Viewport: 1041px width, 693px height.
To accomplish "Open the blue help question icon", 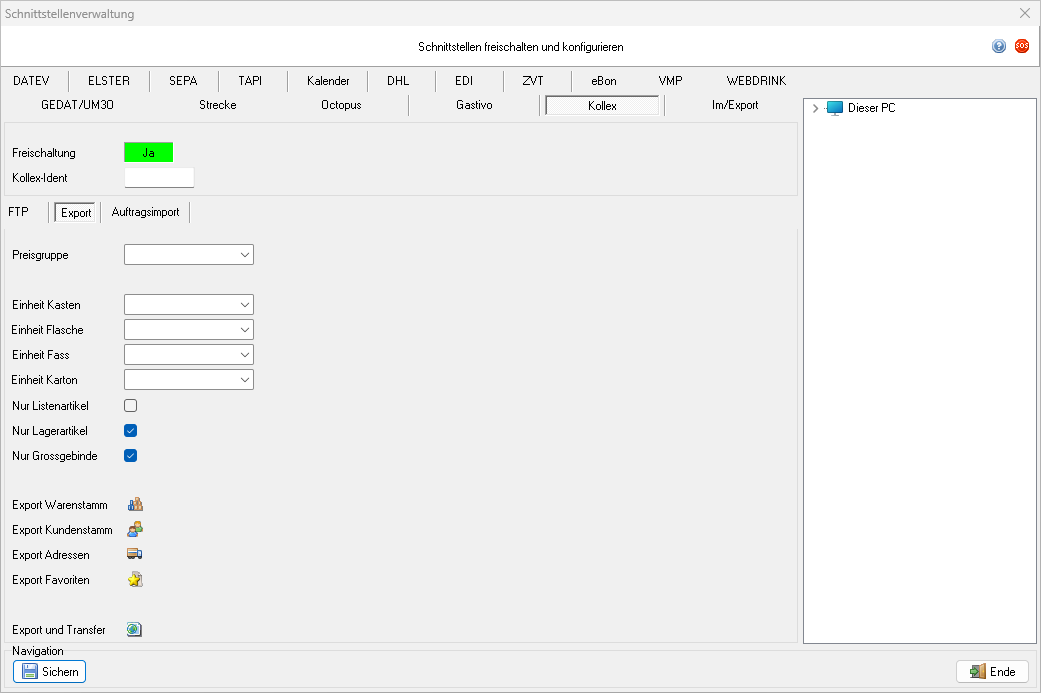I will (x=999, y=46).
